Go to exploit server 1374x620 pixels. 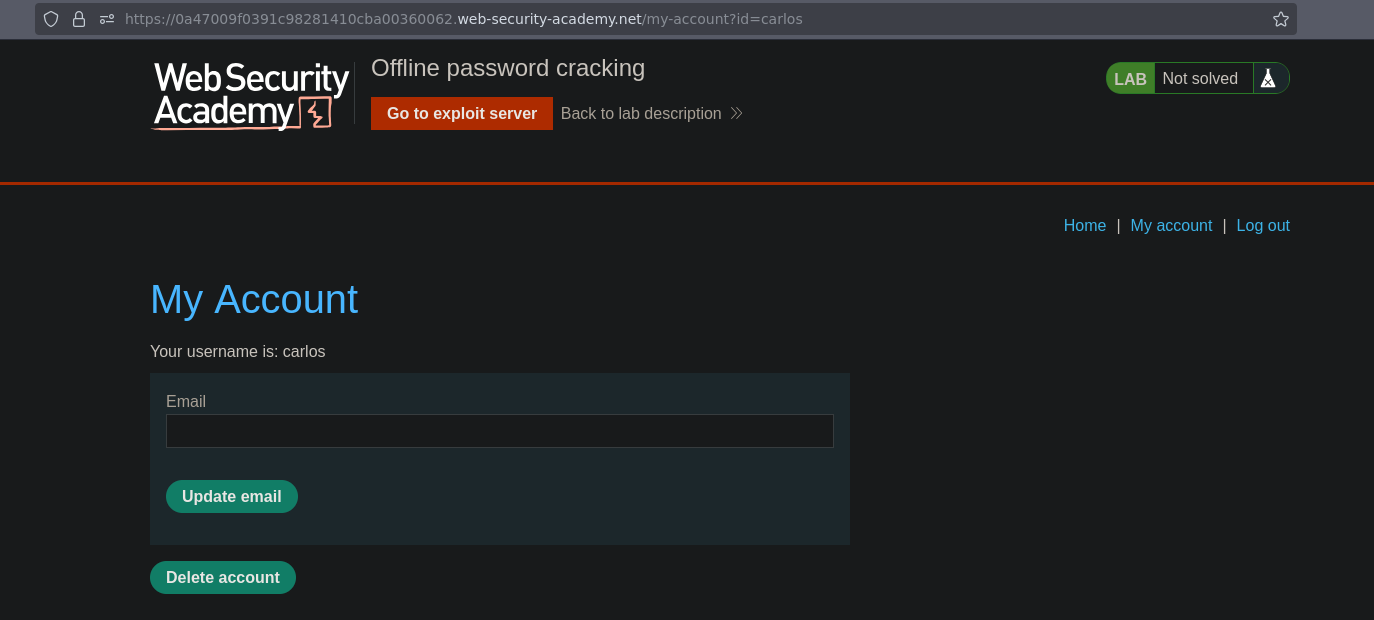pos(462,113)
